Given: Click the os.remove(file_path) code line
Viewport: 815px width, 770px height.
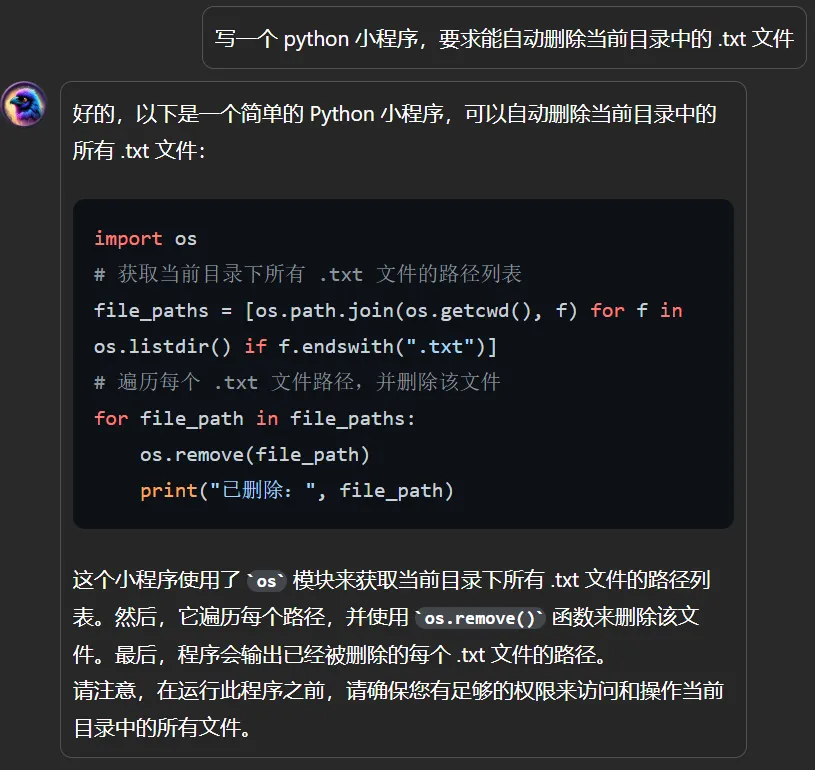Looking at the screenshot, I should [x=255, y=455].
